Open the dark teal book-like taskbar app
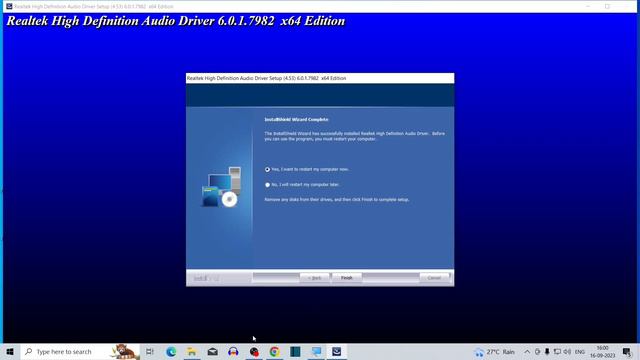This screenshot has height=360, width=640. tap(295, 351)
